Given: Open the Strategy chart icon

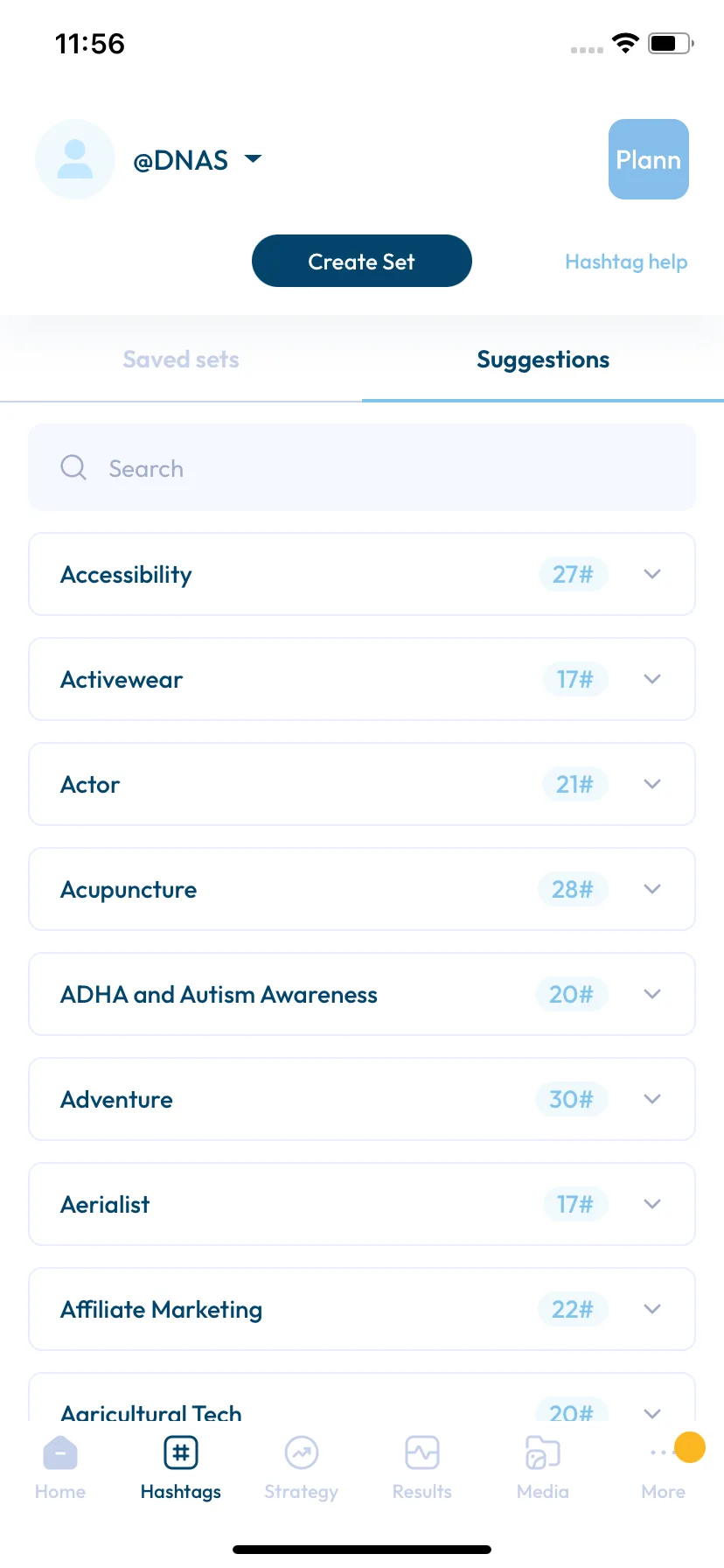Looking at the screenshot, I should [302, 1453].
